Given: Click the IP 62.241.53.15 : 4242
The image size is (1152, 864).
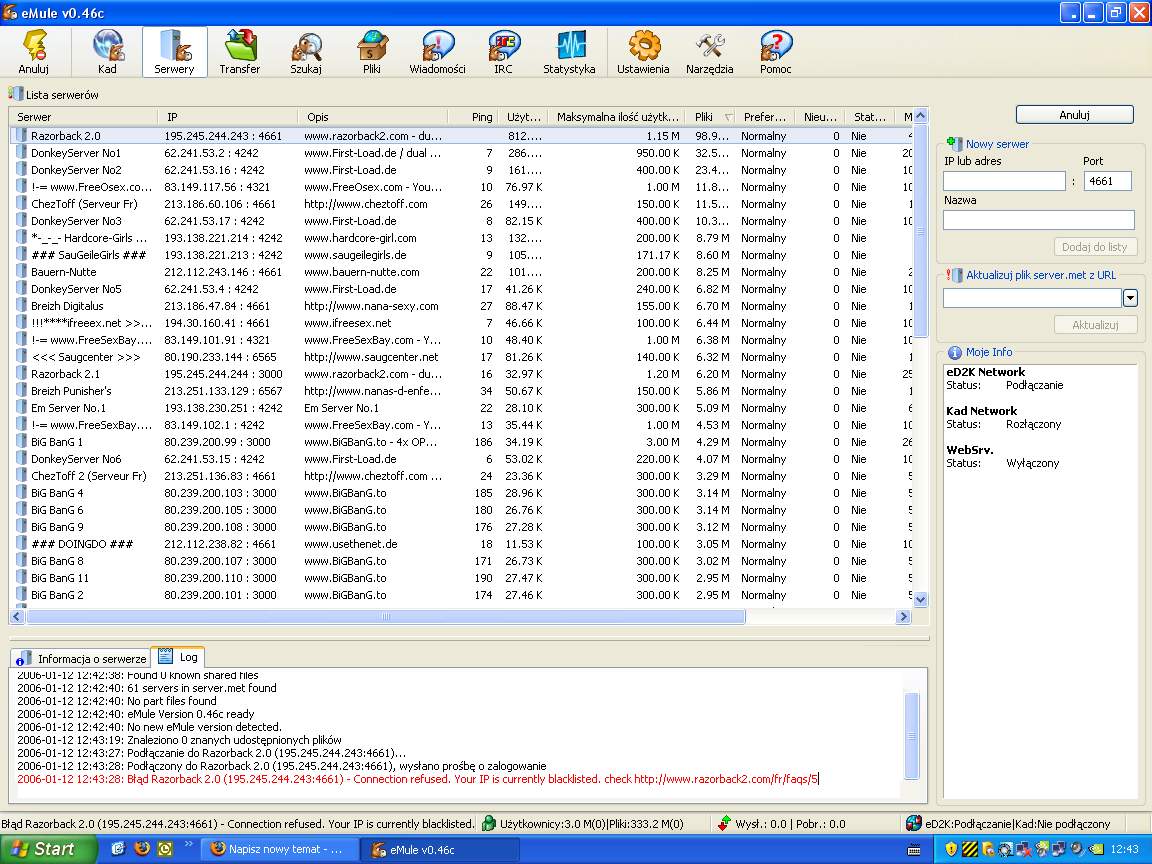Looking at the screenshot, I should point(215,459).
